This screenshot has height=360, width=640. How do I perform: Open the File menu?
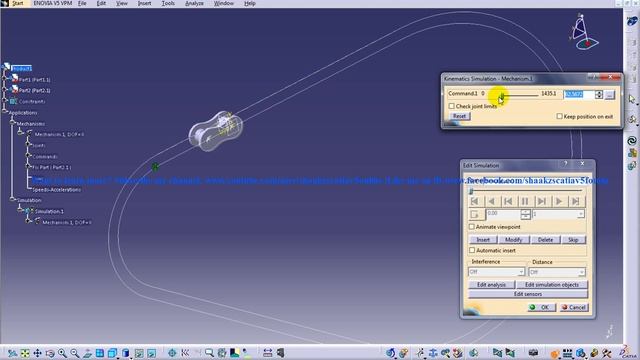[x=82, y=3]
